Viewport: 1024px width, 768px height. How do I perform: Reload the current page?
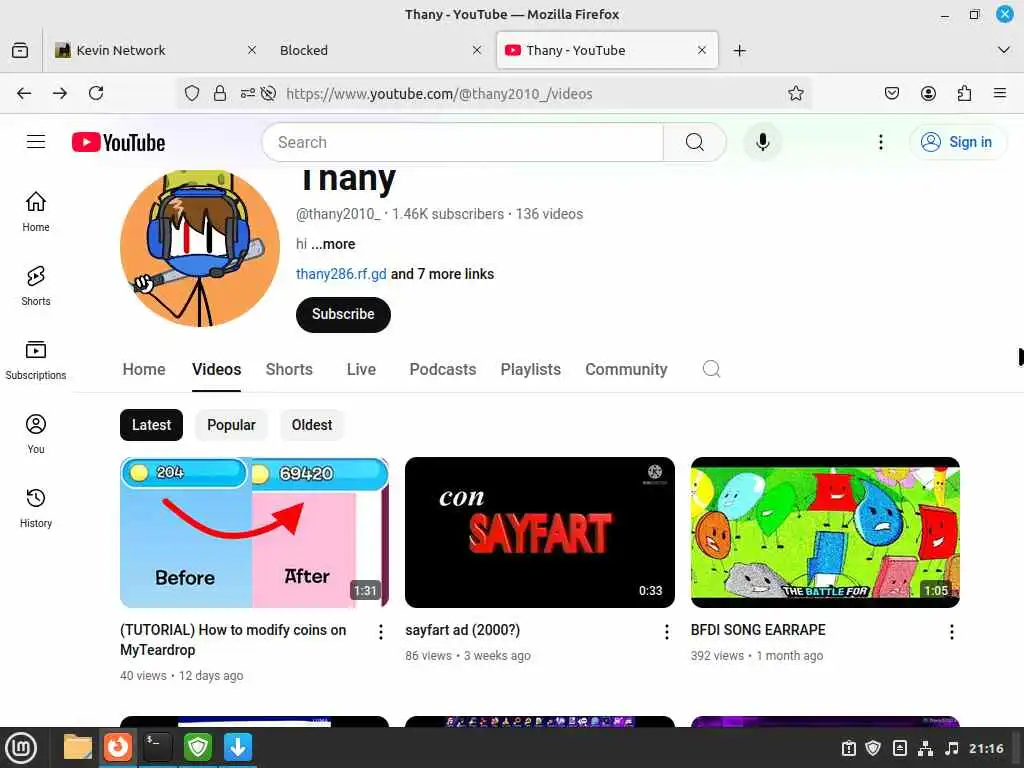(x=96, y=93)
